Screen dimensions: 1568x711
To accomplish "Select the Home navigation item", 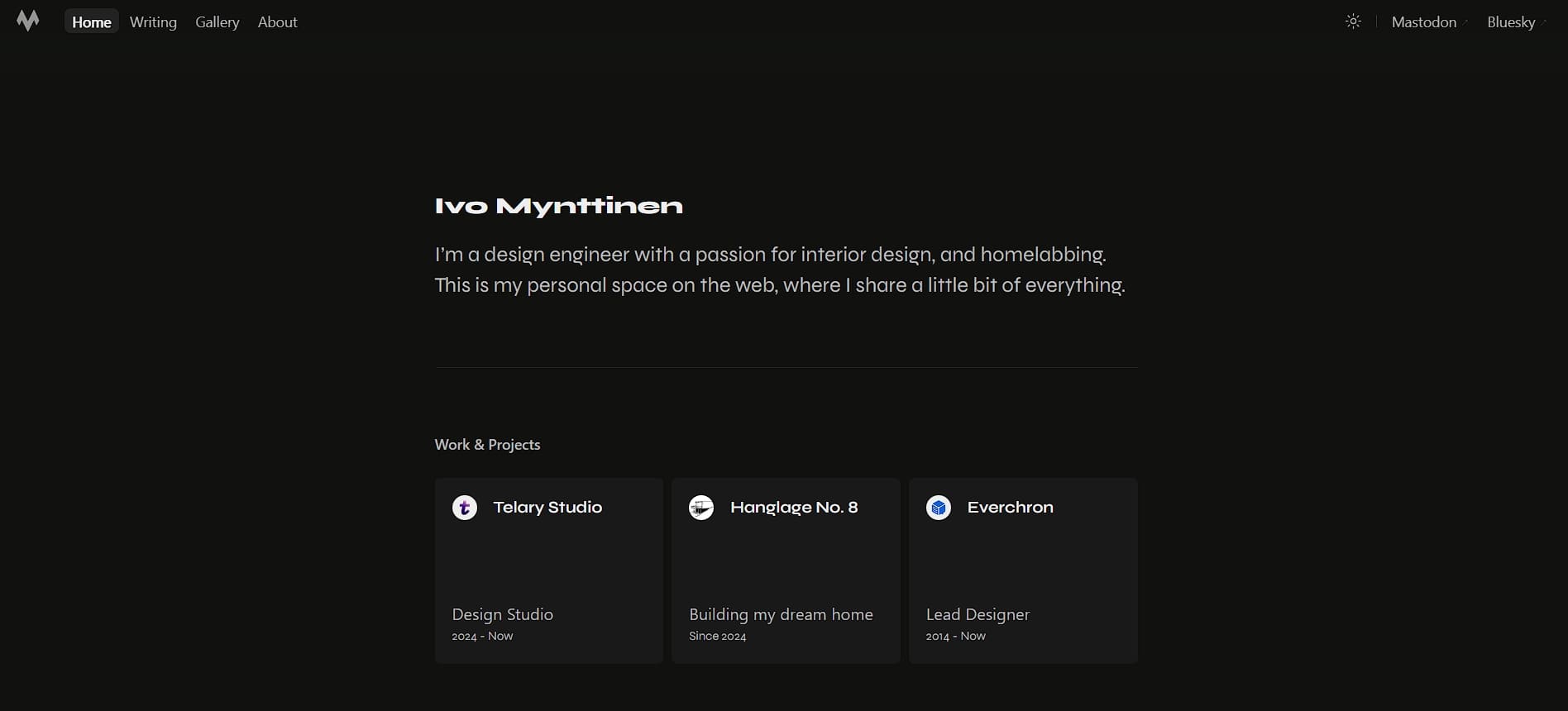I will pos(92,22).
